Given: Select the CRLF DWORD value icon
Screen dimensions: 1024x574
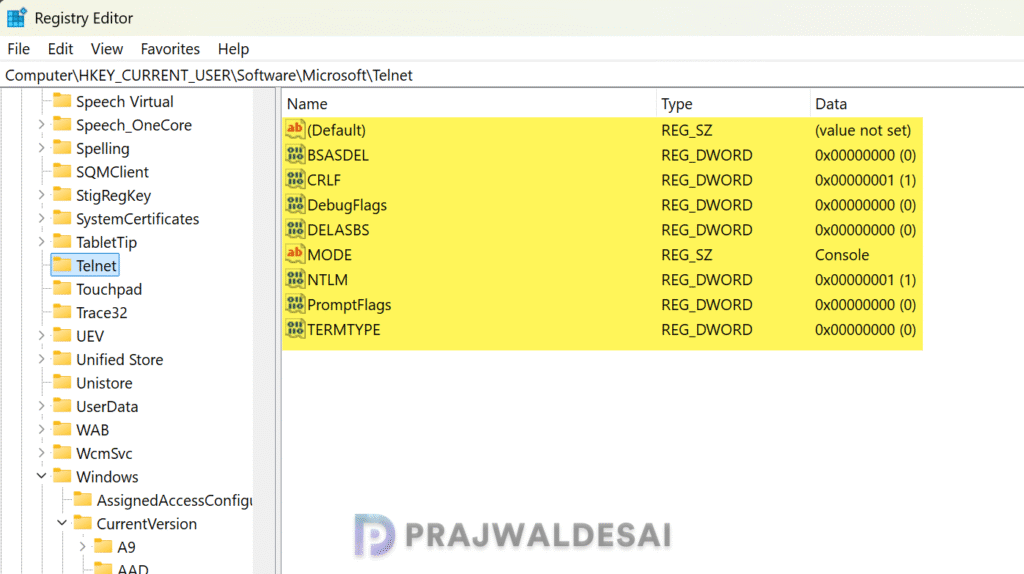Looking at the screenshot, I should (295, 180).
